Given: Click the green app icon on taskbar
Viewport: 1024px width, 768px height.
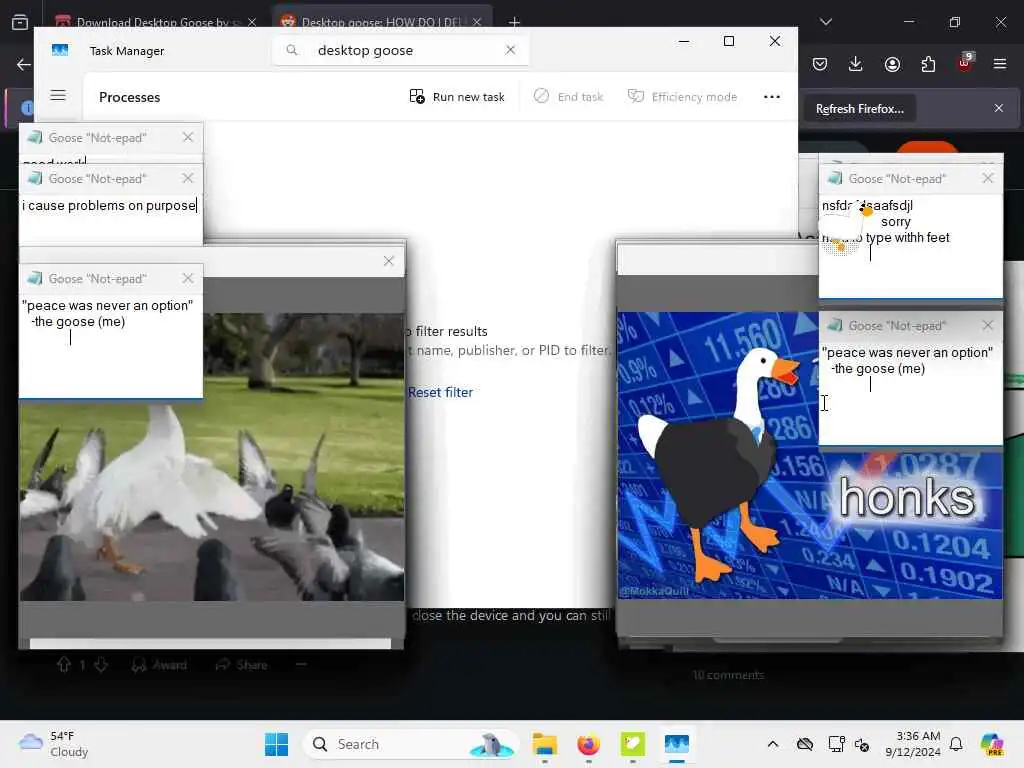Looking at the screenshot, I should 632,744.
